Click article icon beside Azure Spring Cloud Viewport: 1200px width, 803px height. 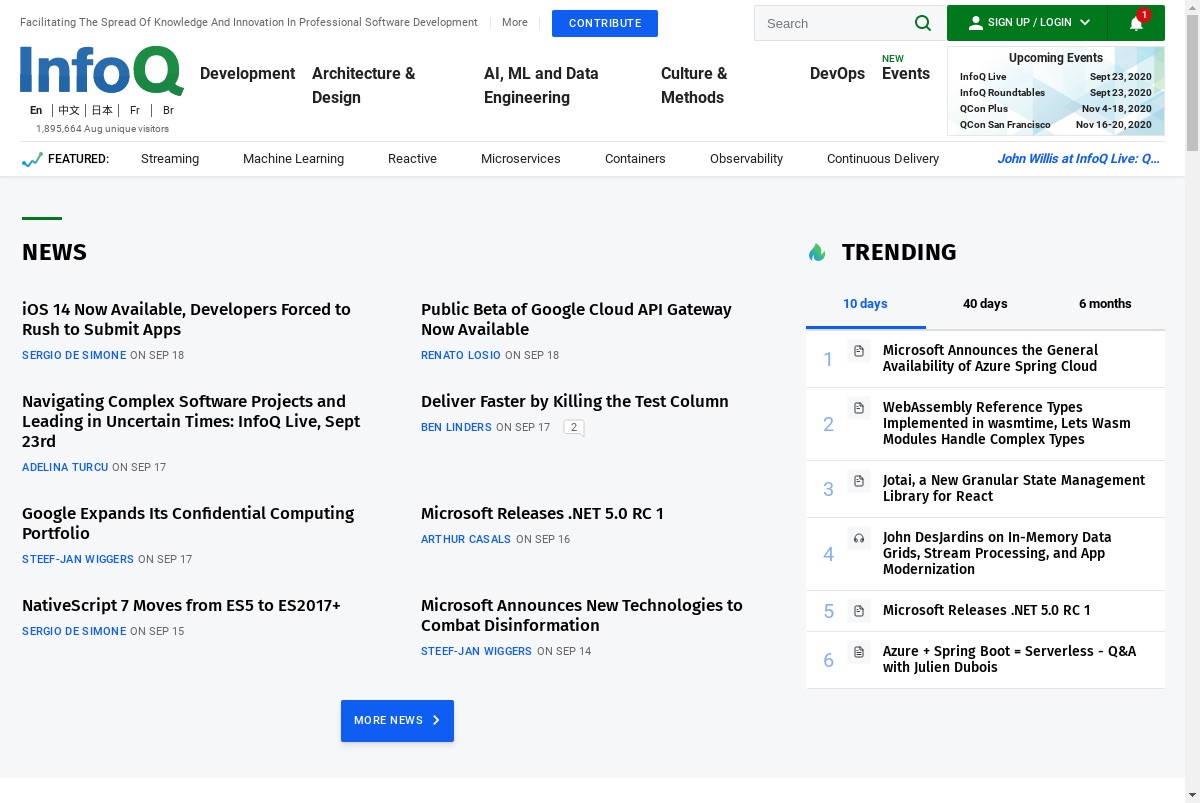[x=858, y=350]
